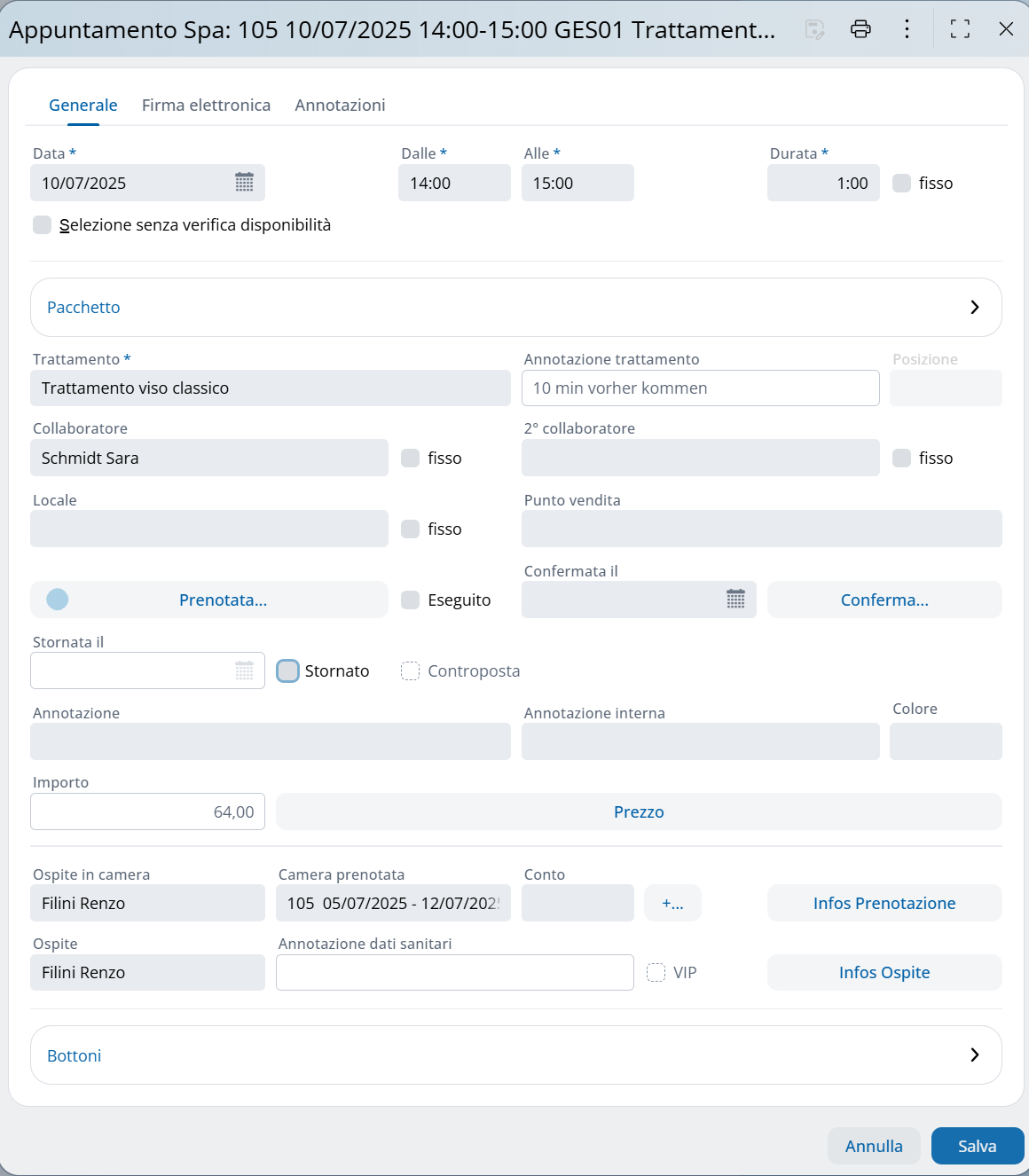Switch to Firma elettronica tab
This screenshot has height=1176, width=1029.
point(206,106)
